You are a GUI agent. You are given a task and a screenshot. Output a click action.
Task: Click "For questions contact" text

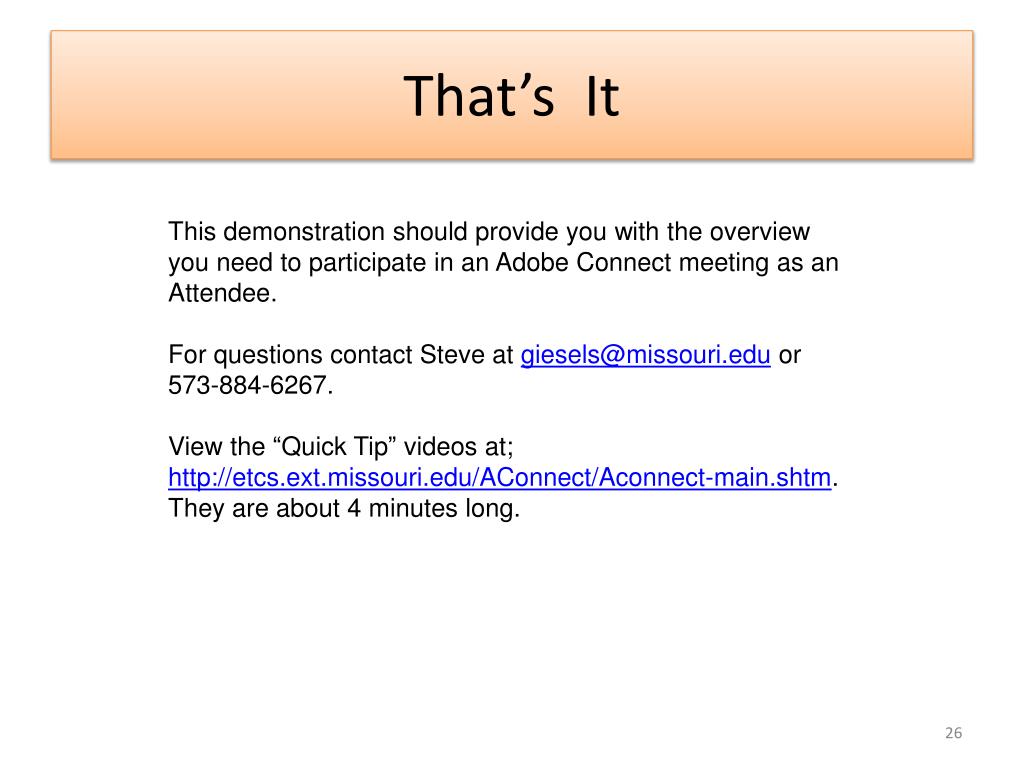pos(291,355)
